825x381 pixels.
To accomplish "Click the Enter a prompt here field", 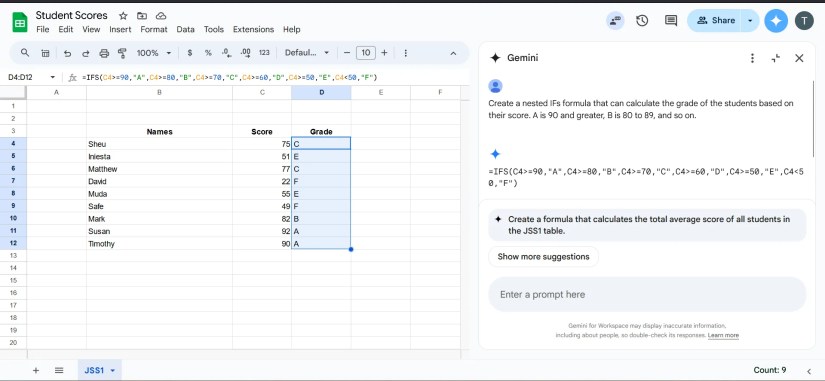I will [647, 295].
